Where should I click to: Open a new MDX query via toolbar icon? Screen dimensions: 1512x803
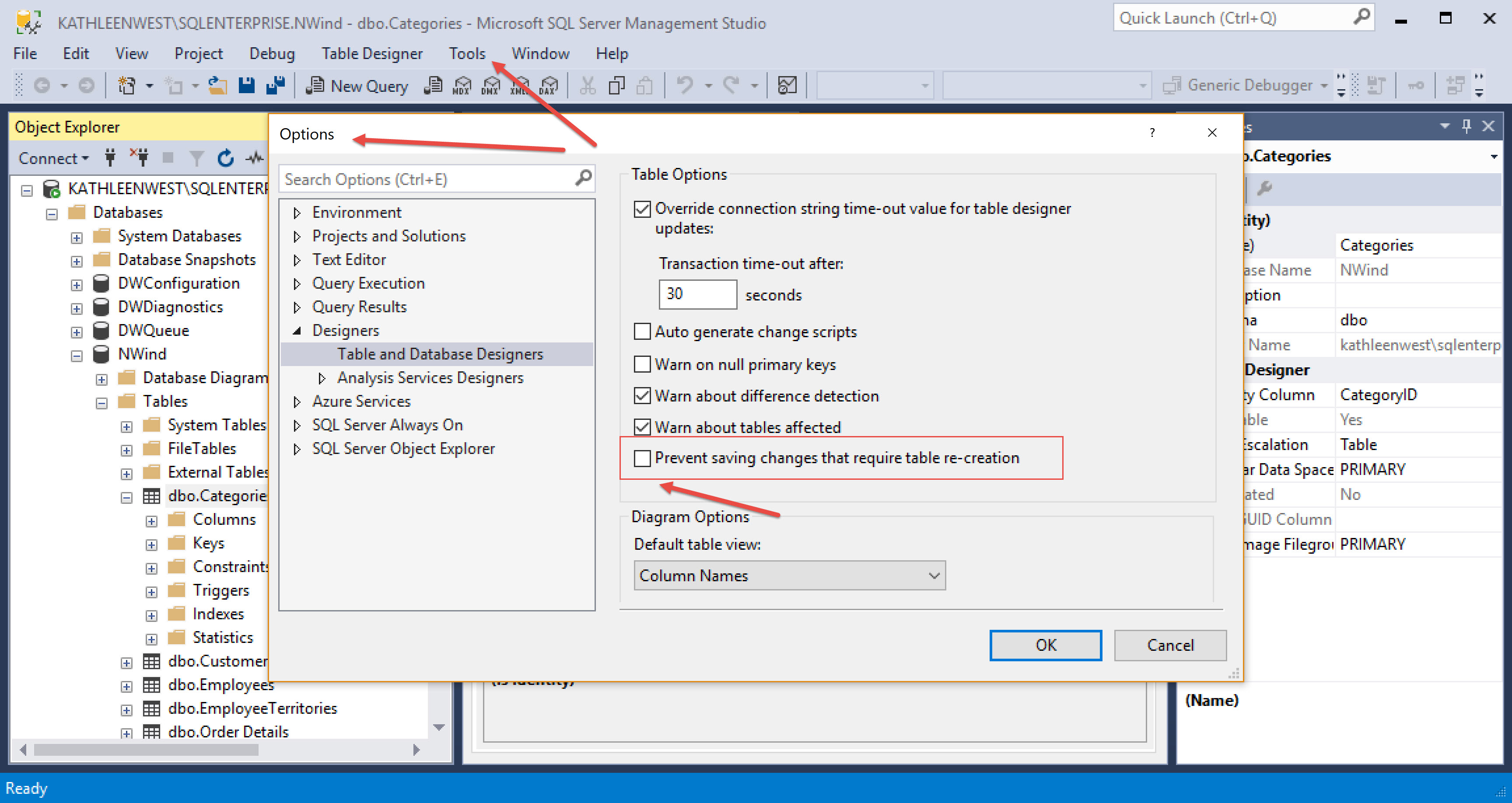(x=462, y=86)
